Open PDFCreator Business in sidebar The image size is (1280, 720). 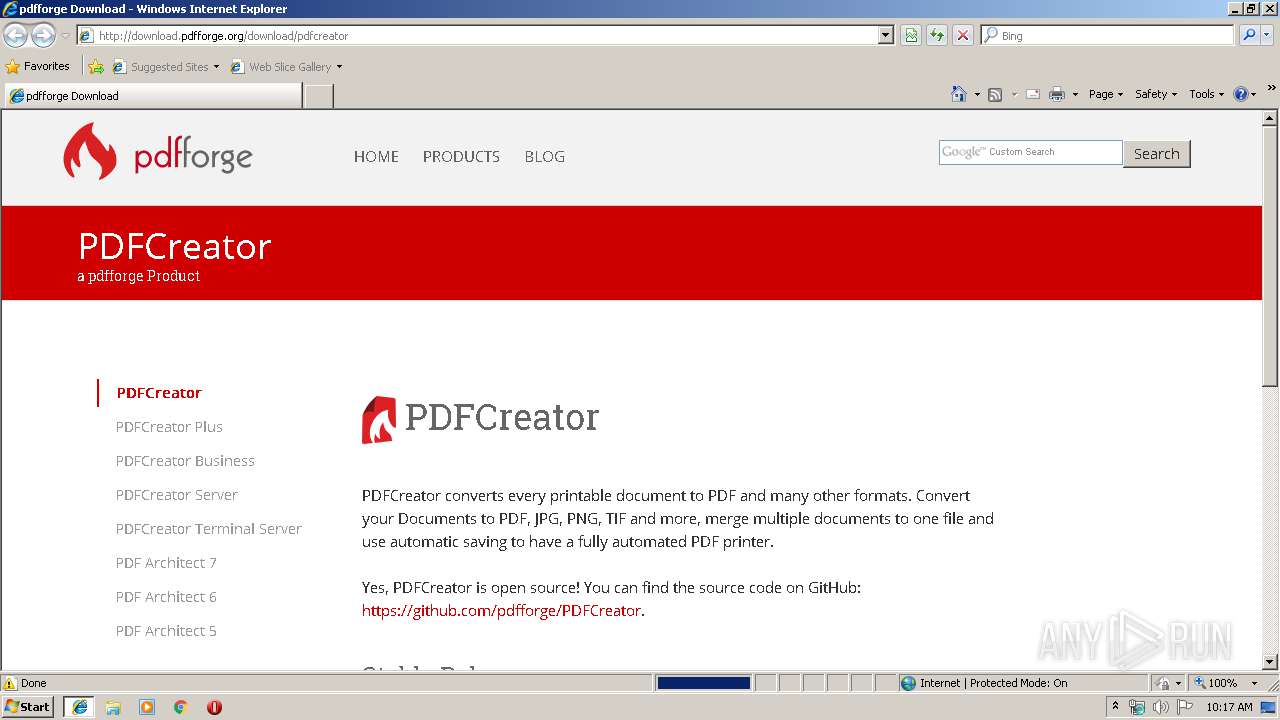coord(185,461)
